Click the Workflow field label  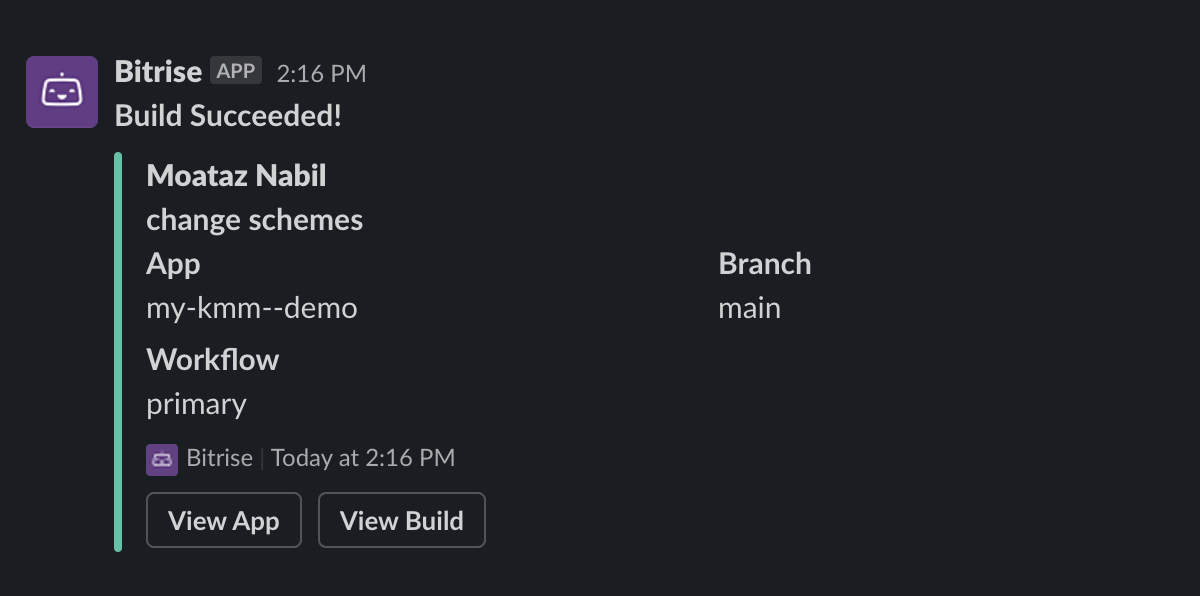[212, 360]
